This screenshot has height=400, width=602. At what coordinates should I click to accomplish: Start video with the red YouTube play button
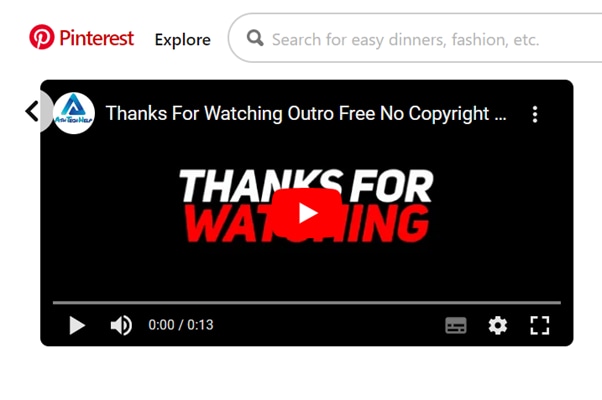pos(308,213)
